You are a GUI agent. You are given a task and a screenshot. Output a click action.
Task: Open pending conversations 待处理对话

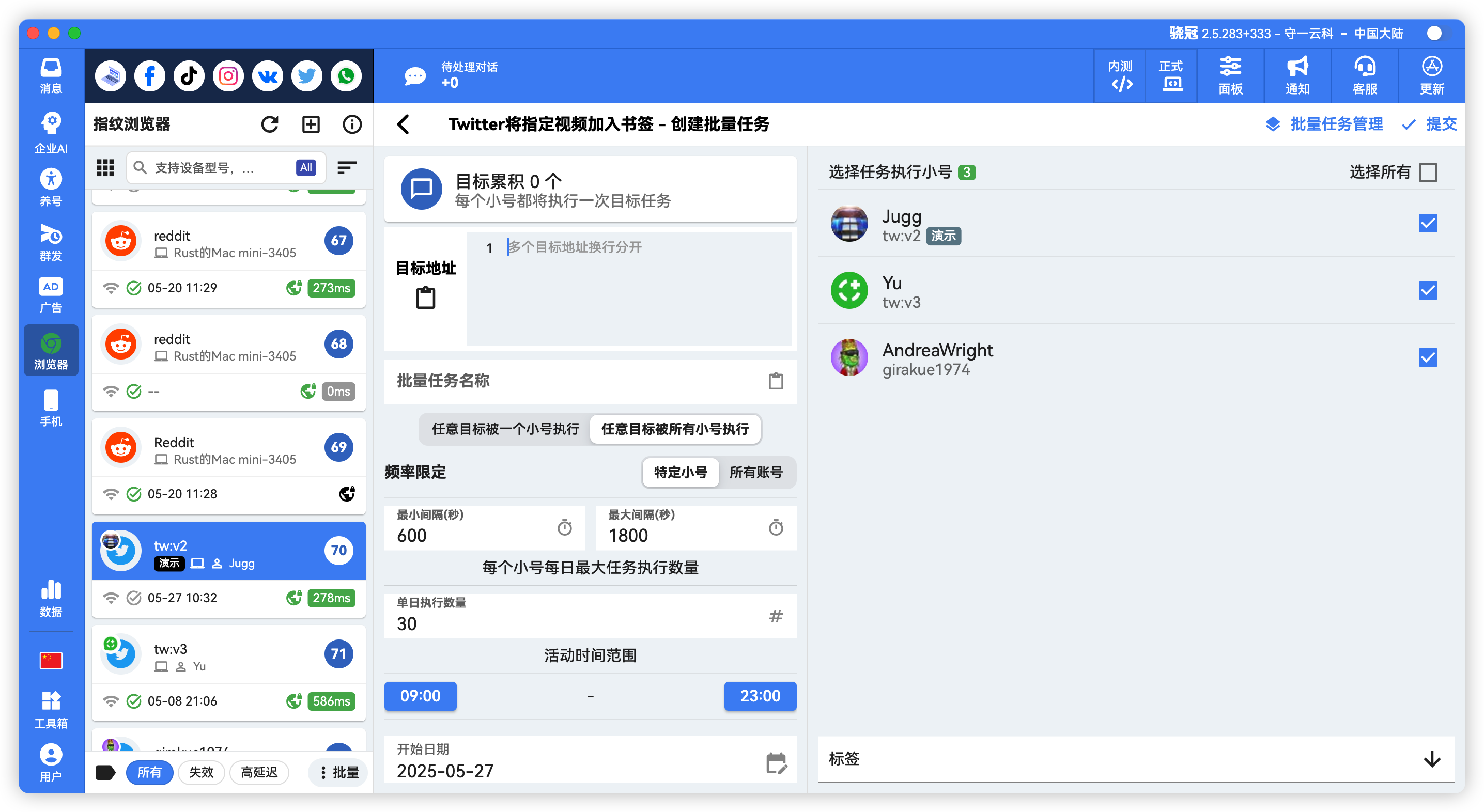pos(451,75)
